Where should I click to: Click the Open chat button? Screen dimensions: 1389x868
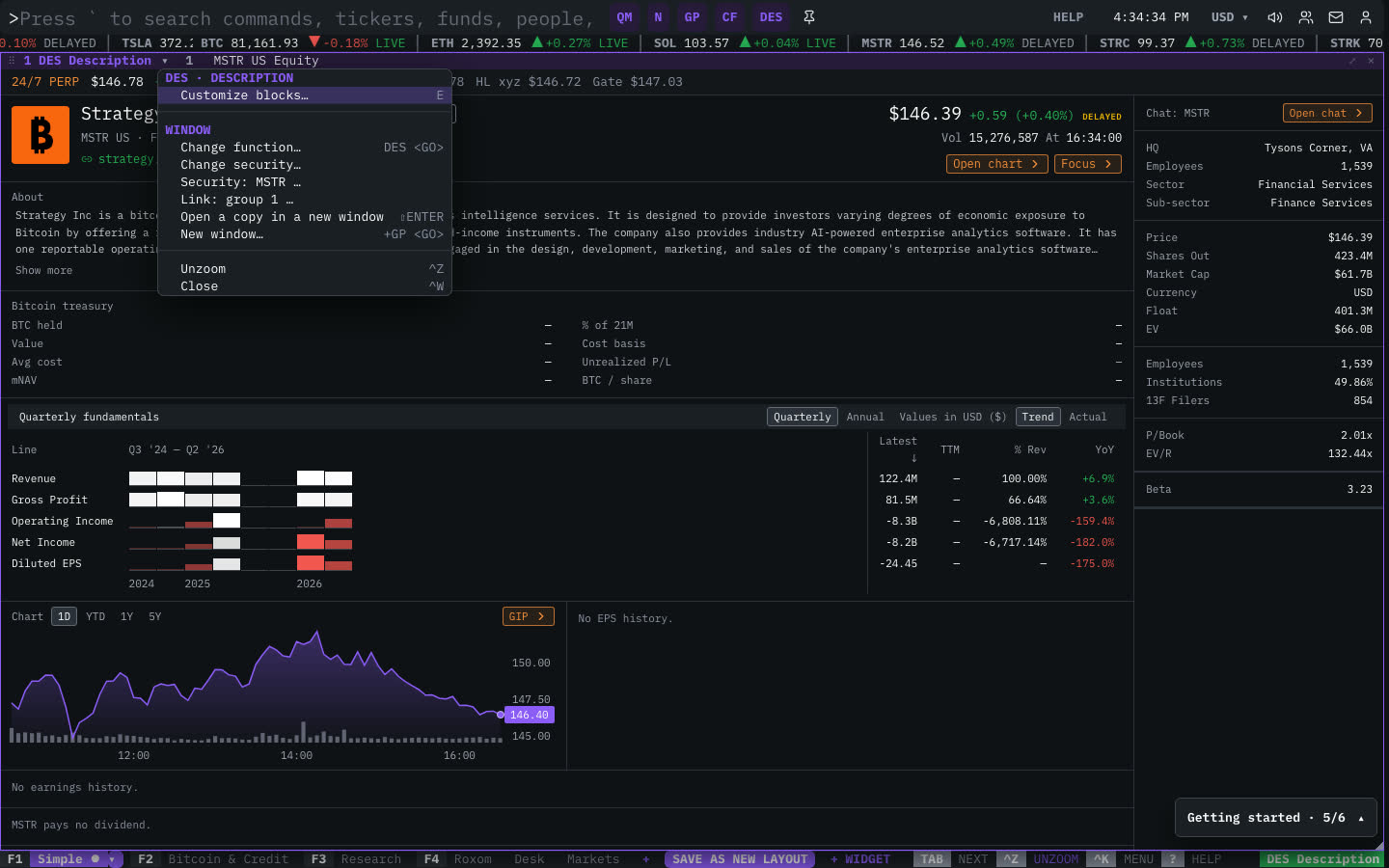[x=1327, y=113]
